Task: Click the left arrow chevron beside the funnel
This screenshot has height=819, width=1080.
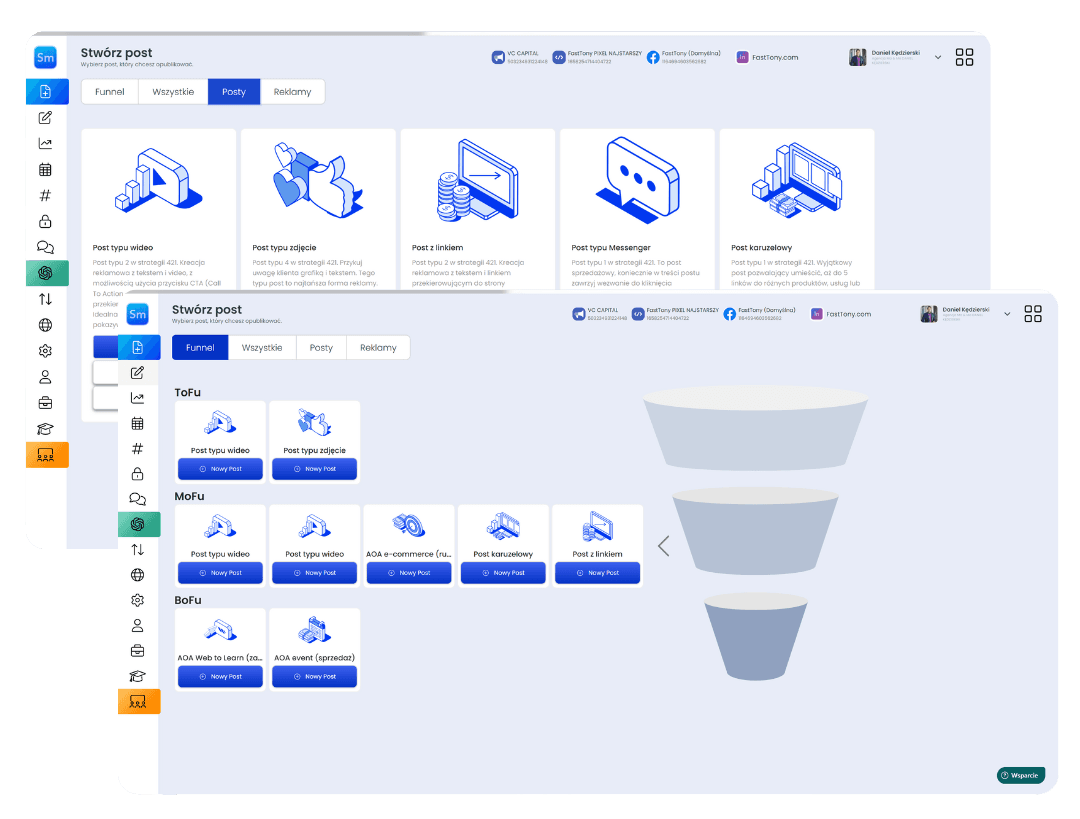Action: [x=663, y=546]
